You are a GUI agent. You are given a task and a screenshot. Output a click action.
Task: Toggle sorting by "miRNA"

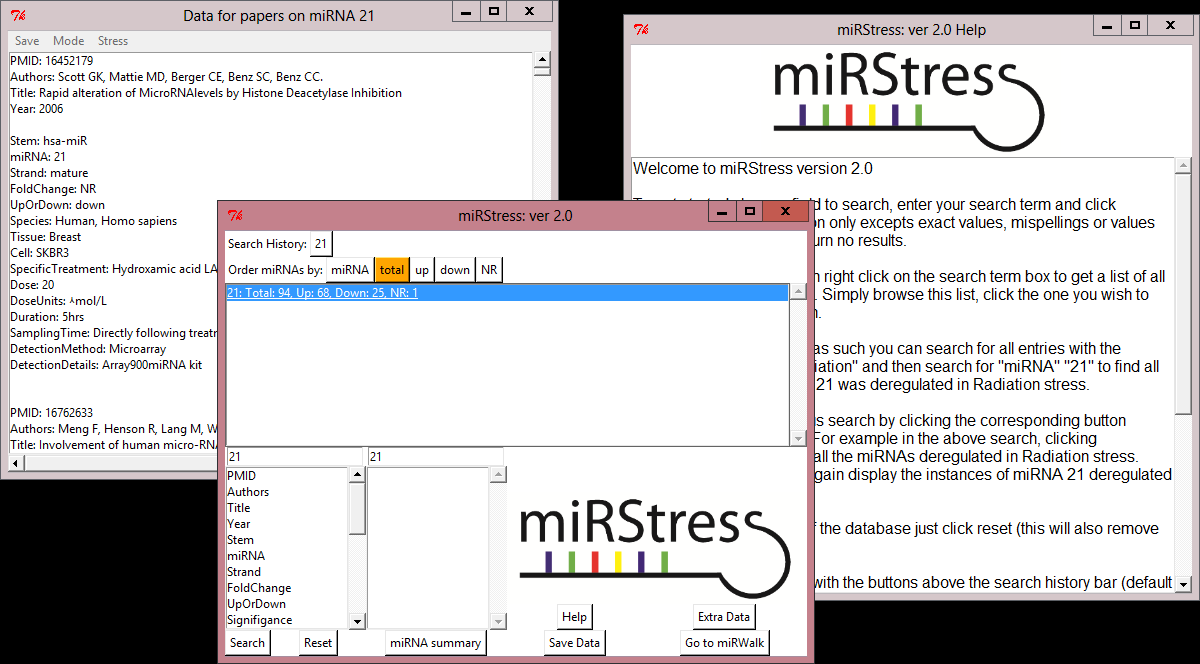click(x=351, y=269)
